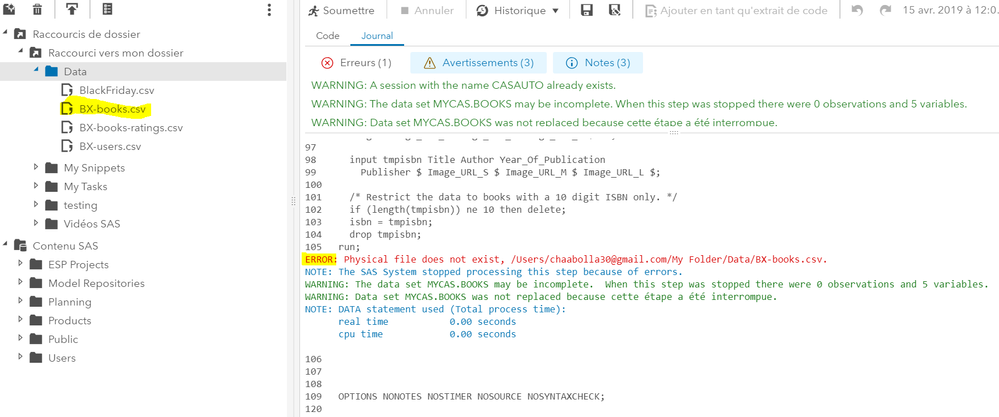This screenshot has height=417, width=999.
Task: Expand the Products folder arrow
Action: pyautogui.click(x=20, y=320)
